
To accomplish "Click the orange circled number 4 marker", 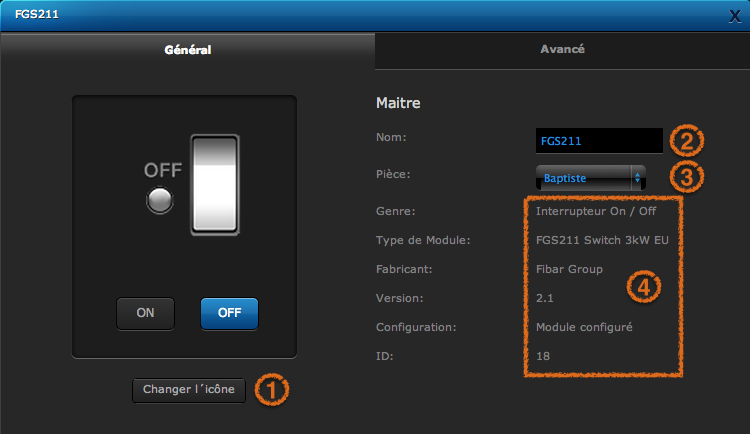I will [644, 287].
